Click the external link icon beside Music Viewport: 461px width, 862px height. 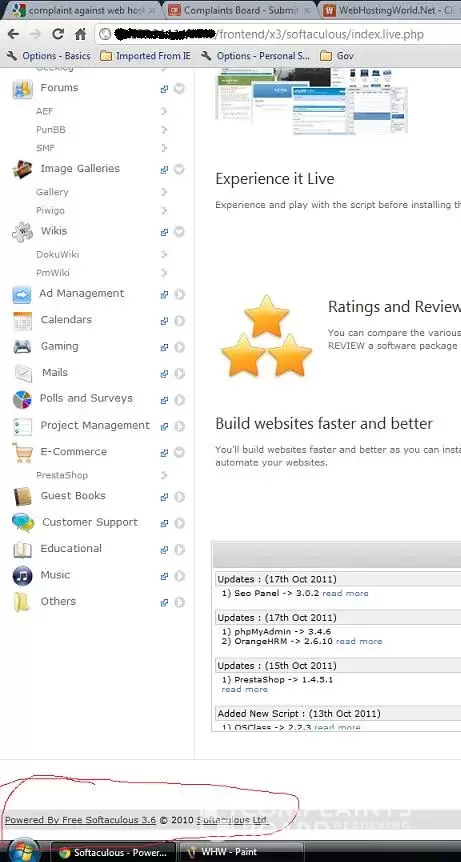point(164,576)
